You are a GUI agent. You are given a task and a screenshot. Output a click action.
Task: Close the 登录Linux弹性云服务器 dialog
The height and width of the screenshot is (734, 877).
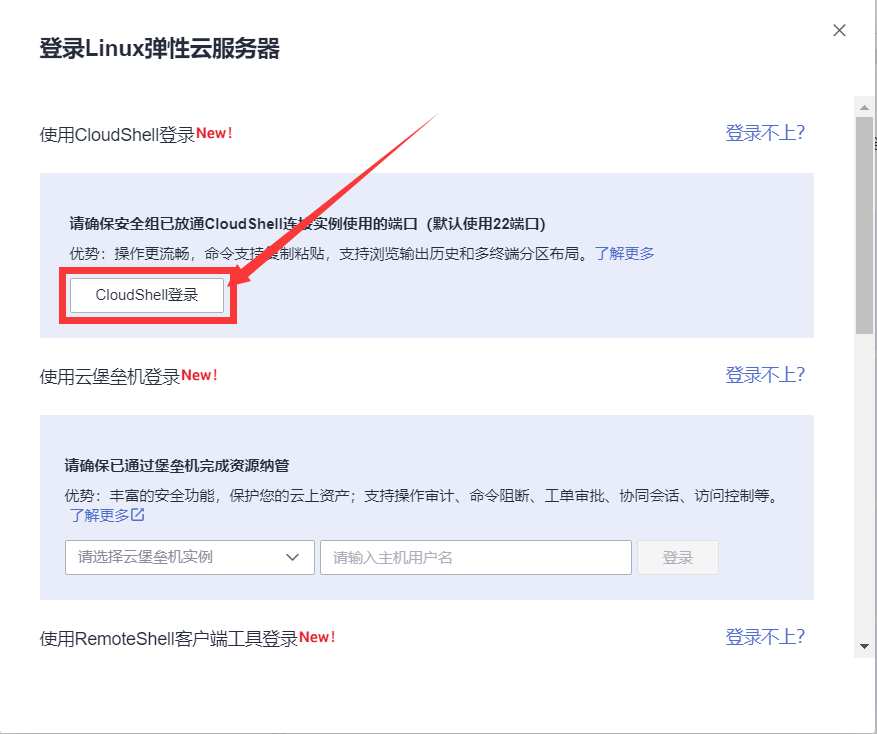839,30
